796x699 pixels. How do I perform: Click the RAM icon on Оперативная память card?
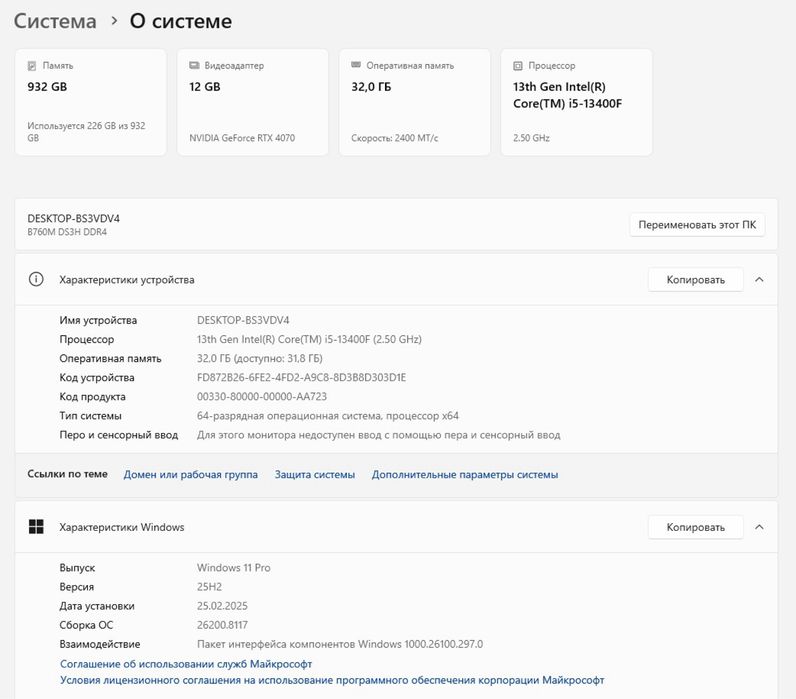pyautogui.click(x=356, y=66)
